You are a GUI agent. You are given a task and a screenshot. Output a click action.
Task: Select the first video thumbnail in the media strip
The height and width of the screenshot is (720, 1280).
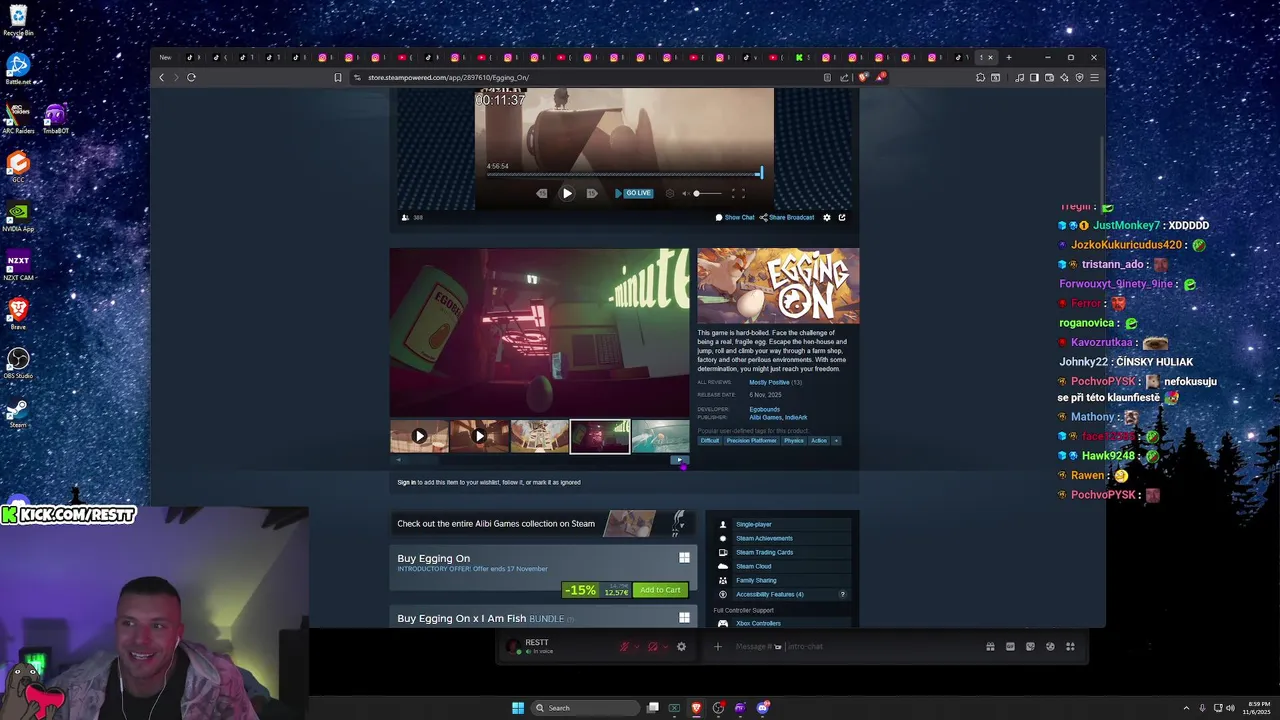pyautogui.click(x=419, y=436)
